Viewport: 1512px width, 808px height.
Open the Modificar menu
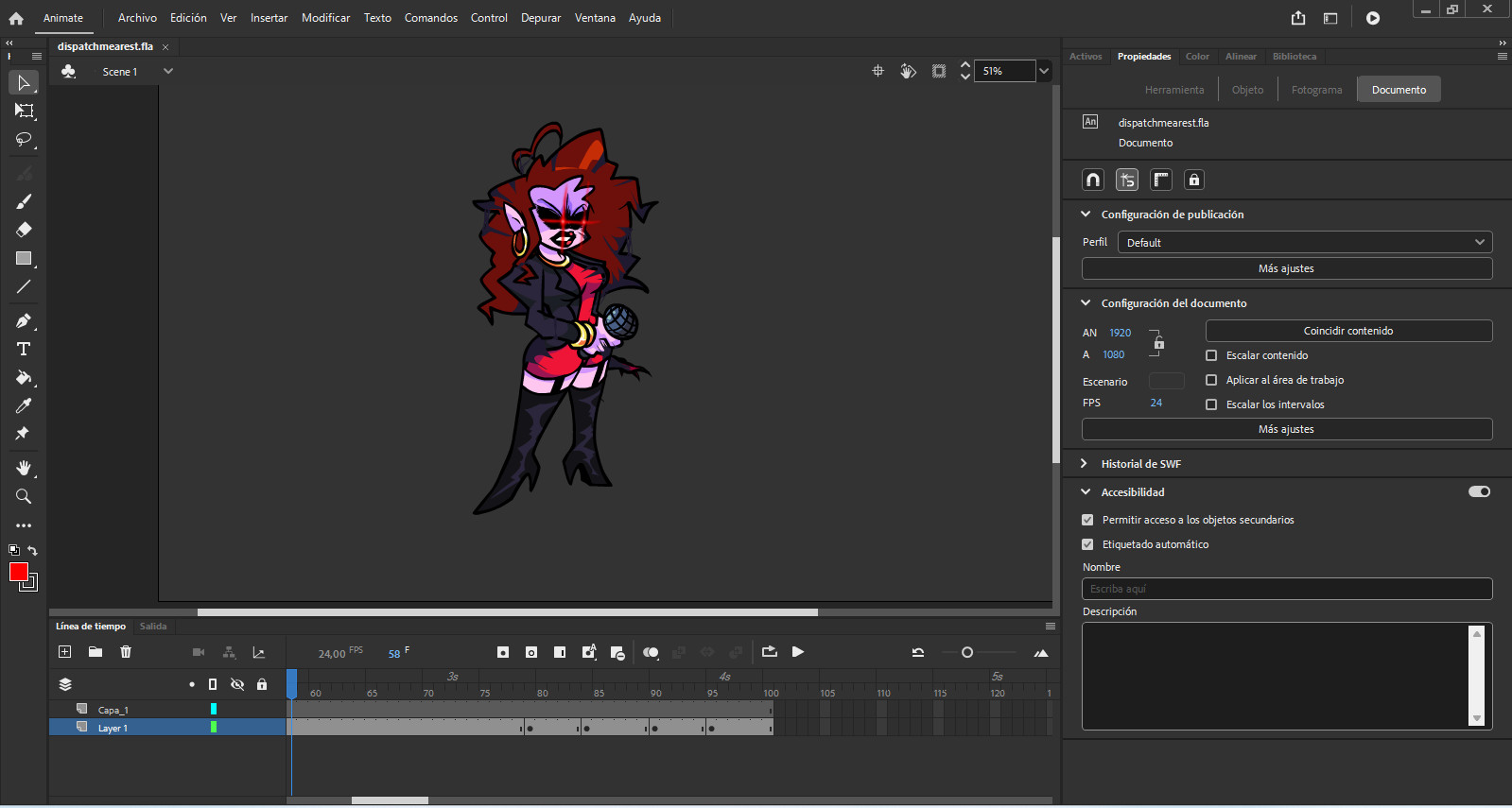(325, 18)
